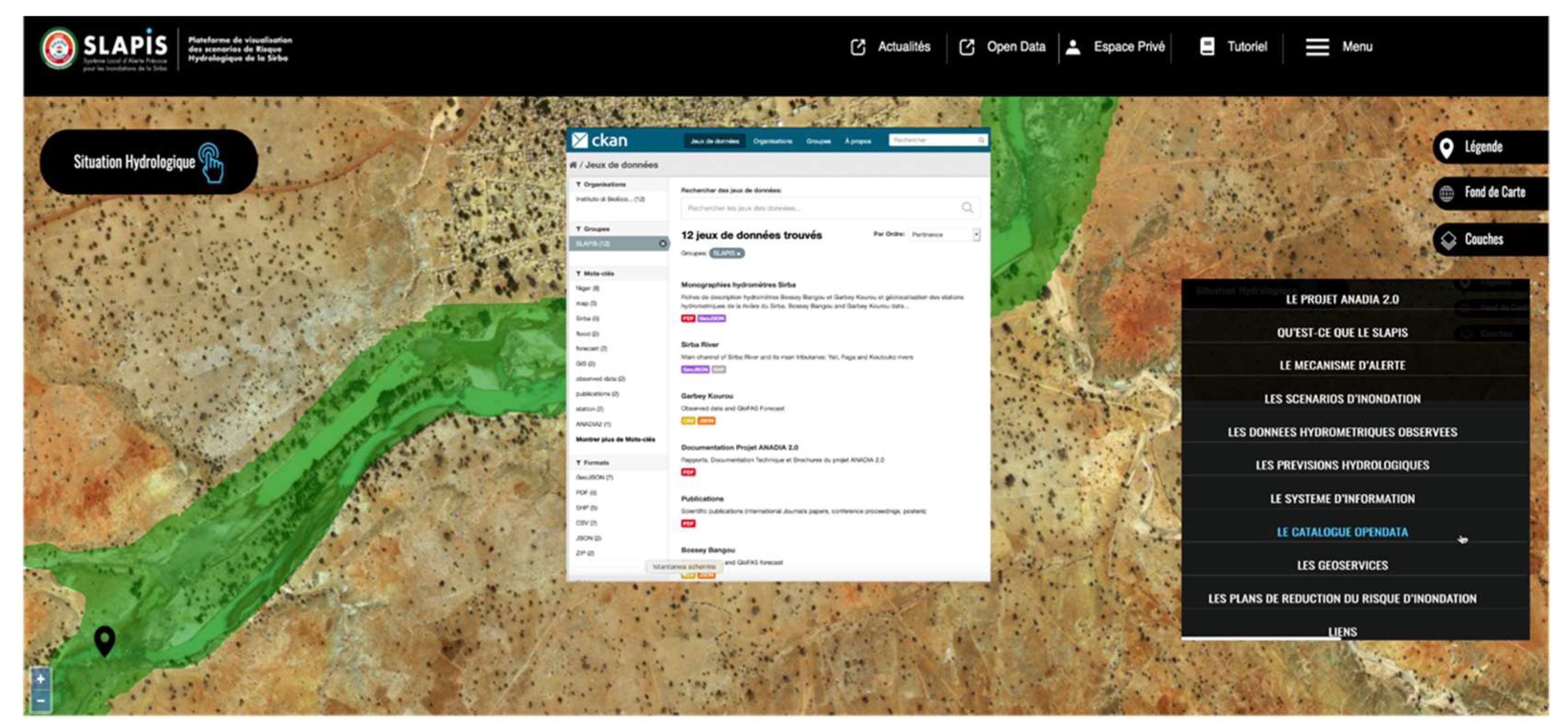Click the CKAN home breadcrumb icon

[x=573, y=164]
